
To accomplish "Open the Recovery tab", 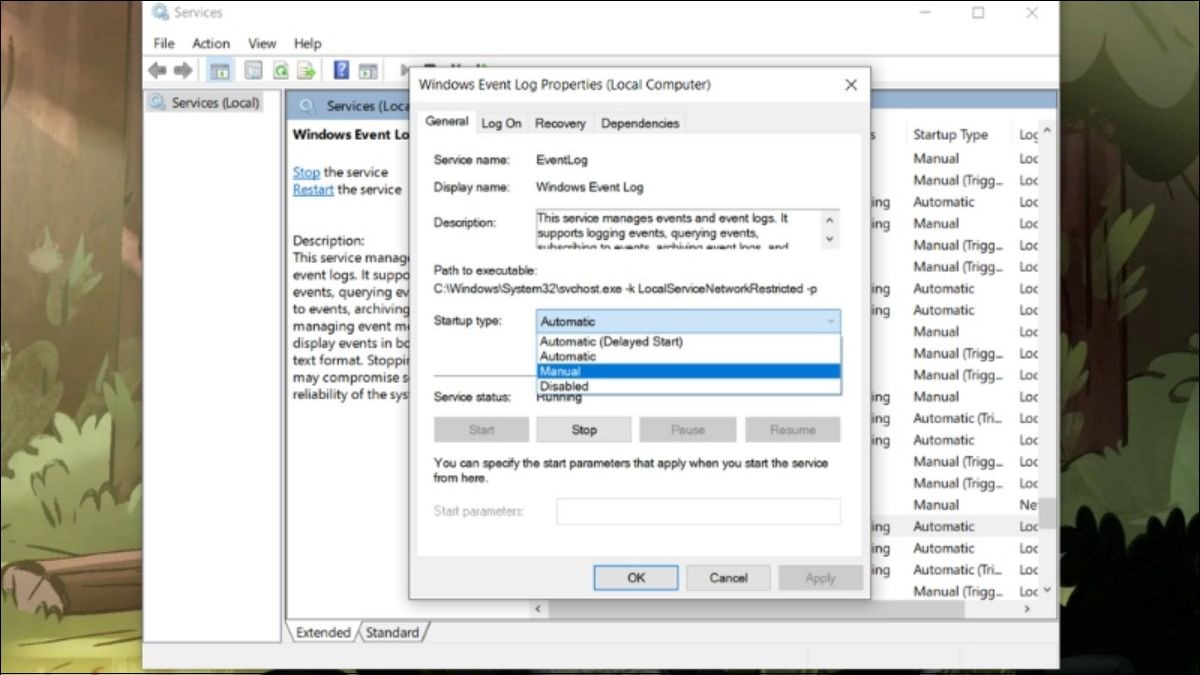I will pyautogui.click(x=560, y=123).
